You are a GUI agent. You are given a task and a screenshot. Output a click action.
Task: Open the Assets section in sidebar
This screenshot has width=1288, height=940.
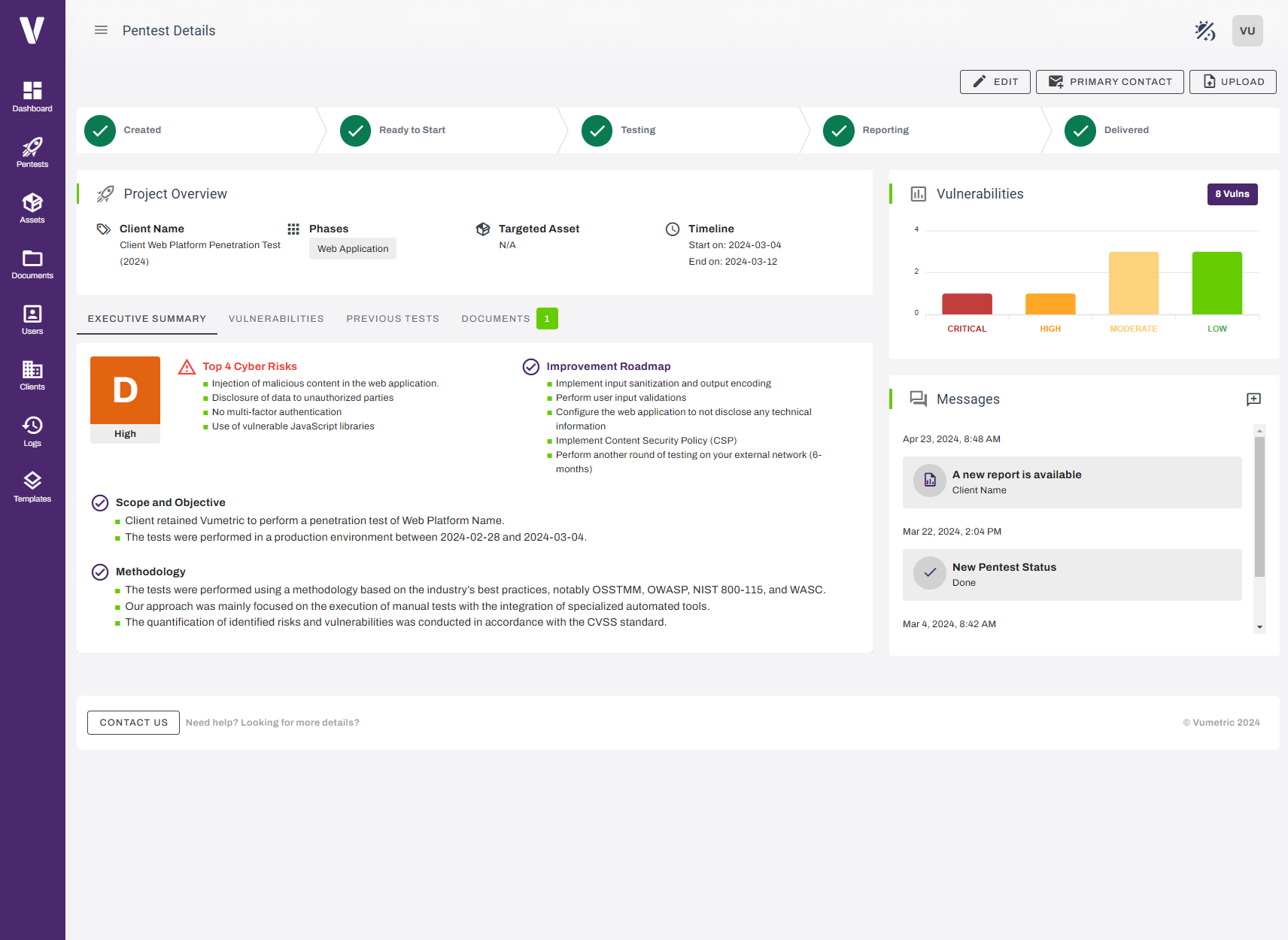click(32, 208)
